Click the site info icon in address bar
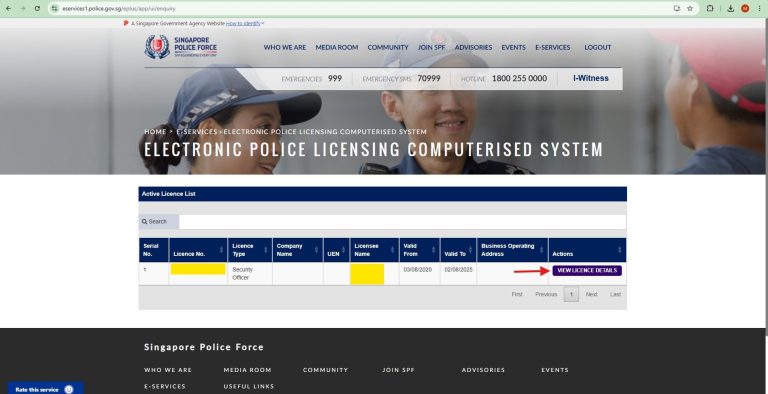 (54, 8)
